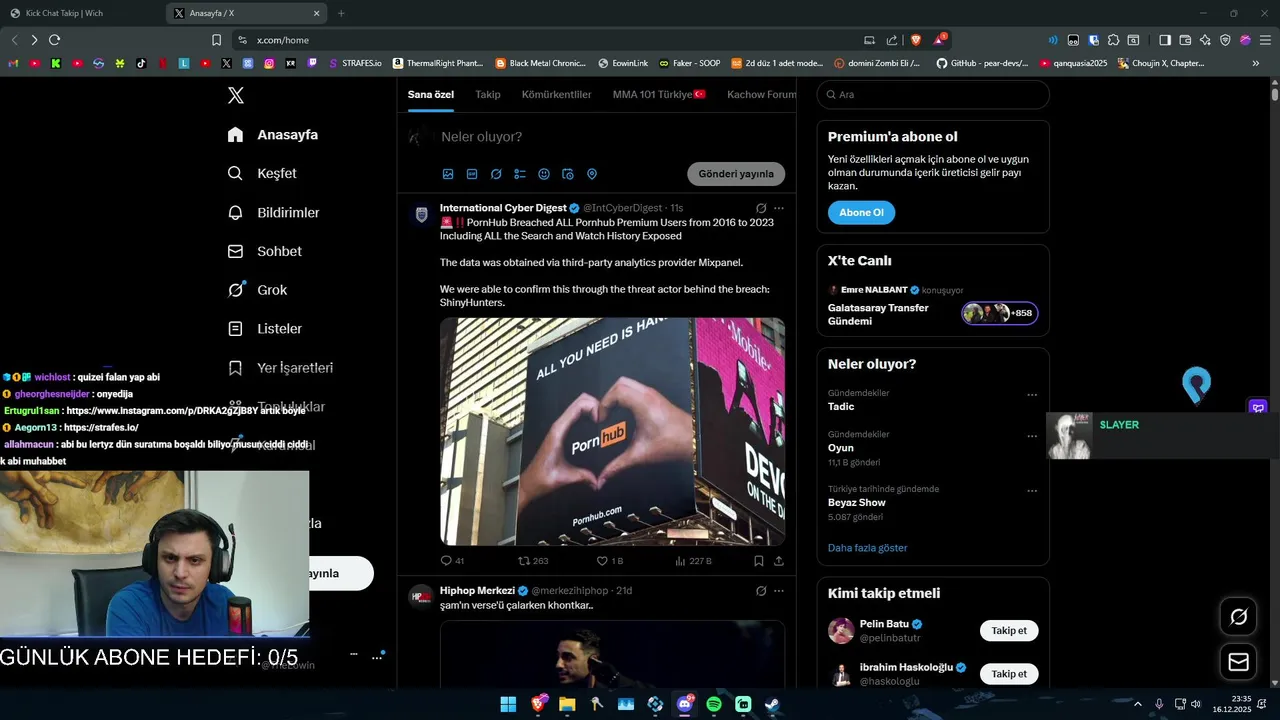Open Anasayfa home in the sidebar
Image resolution: width=1280 pixels, height=720 pixels.
coord(273,135)
